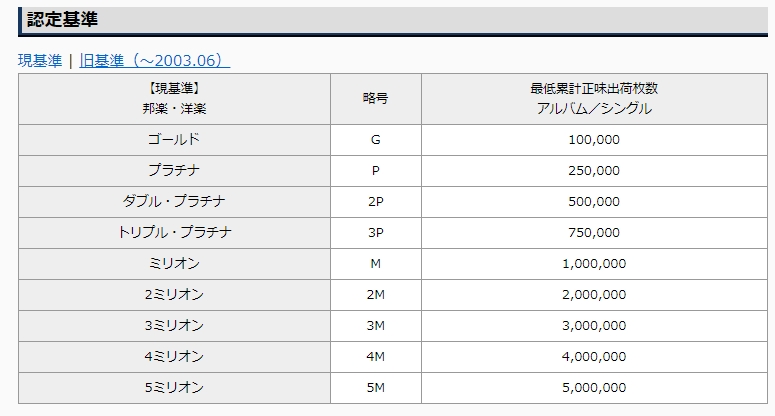Click the 5ミリオン row label

(174, 387)
